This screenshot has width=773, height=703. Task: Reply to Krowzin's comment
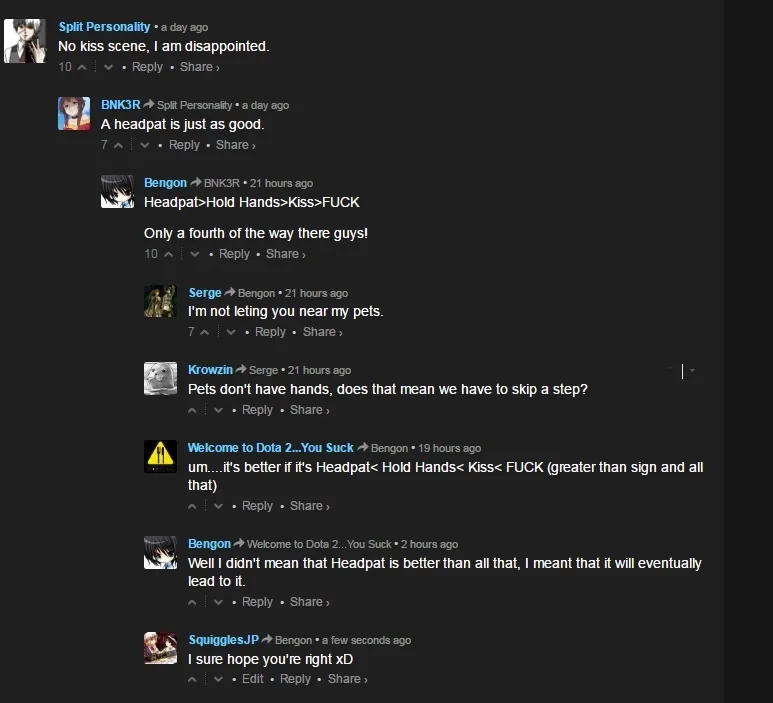click(x=257, y=410)
